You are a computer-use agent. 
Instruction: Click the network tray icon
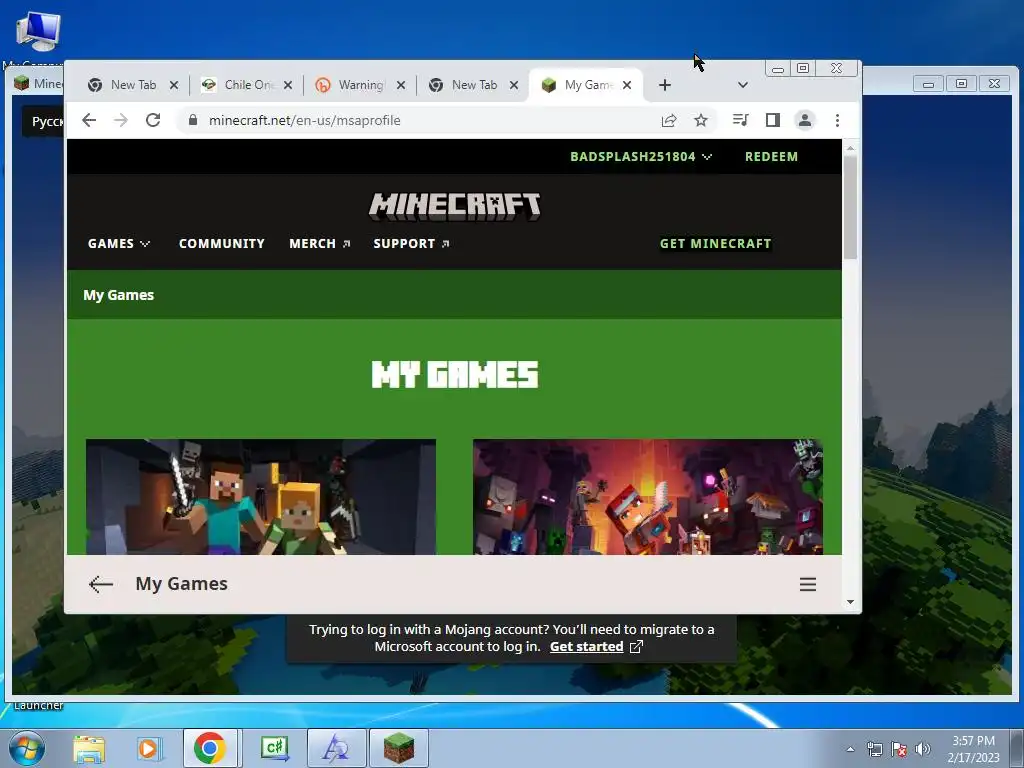pyautogui.click(x=874, y=749)
